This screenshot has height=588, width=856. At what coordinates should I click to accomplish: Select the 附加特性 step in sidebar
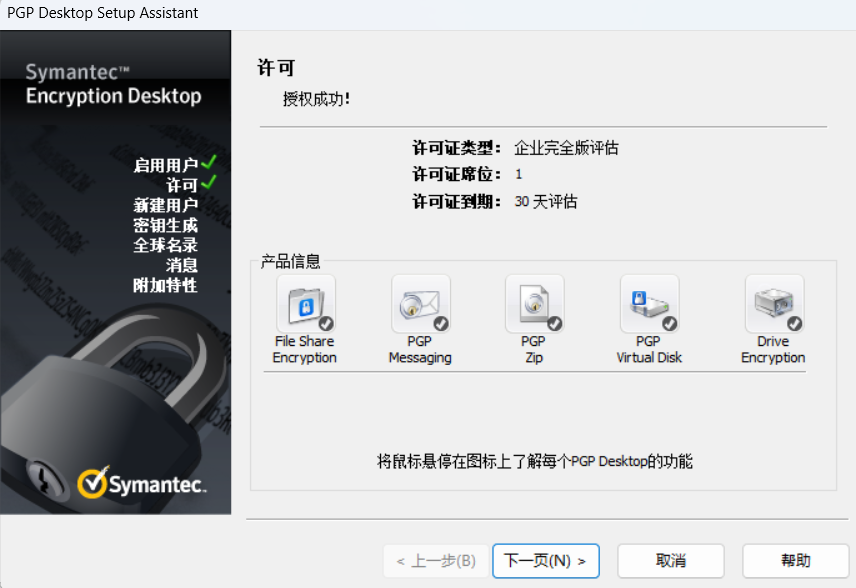165,285
